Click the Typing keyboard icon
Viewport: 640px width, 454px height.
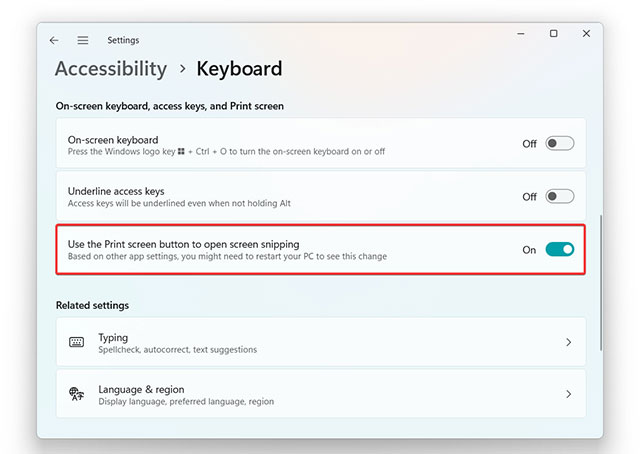click(77, 342)
